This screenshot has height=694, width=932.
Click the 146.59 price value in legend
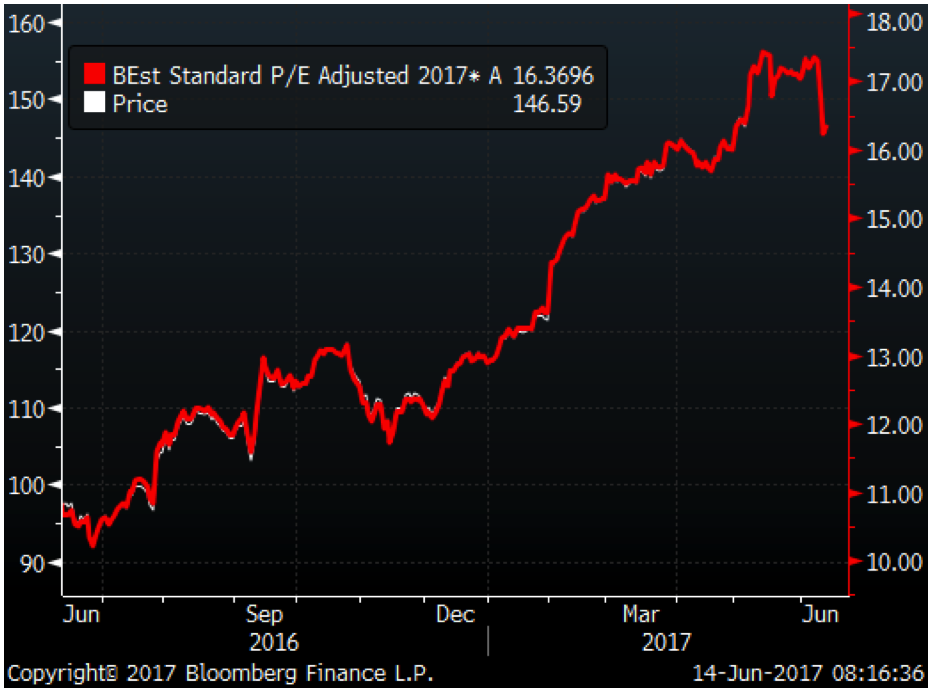[x=546, y=103]
